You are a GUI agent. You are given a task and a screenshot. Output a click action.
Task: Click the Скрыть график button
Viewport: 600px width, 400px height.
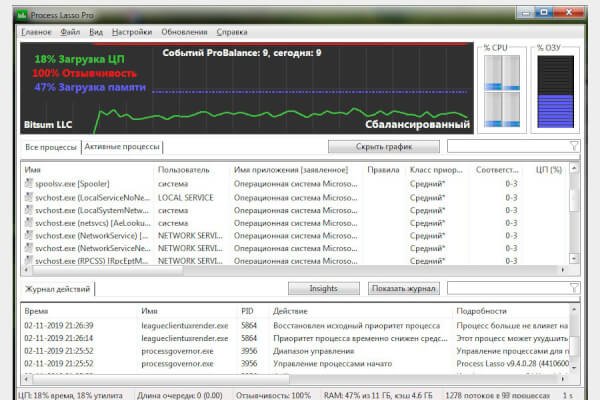click(x=384, y=147)
